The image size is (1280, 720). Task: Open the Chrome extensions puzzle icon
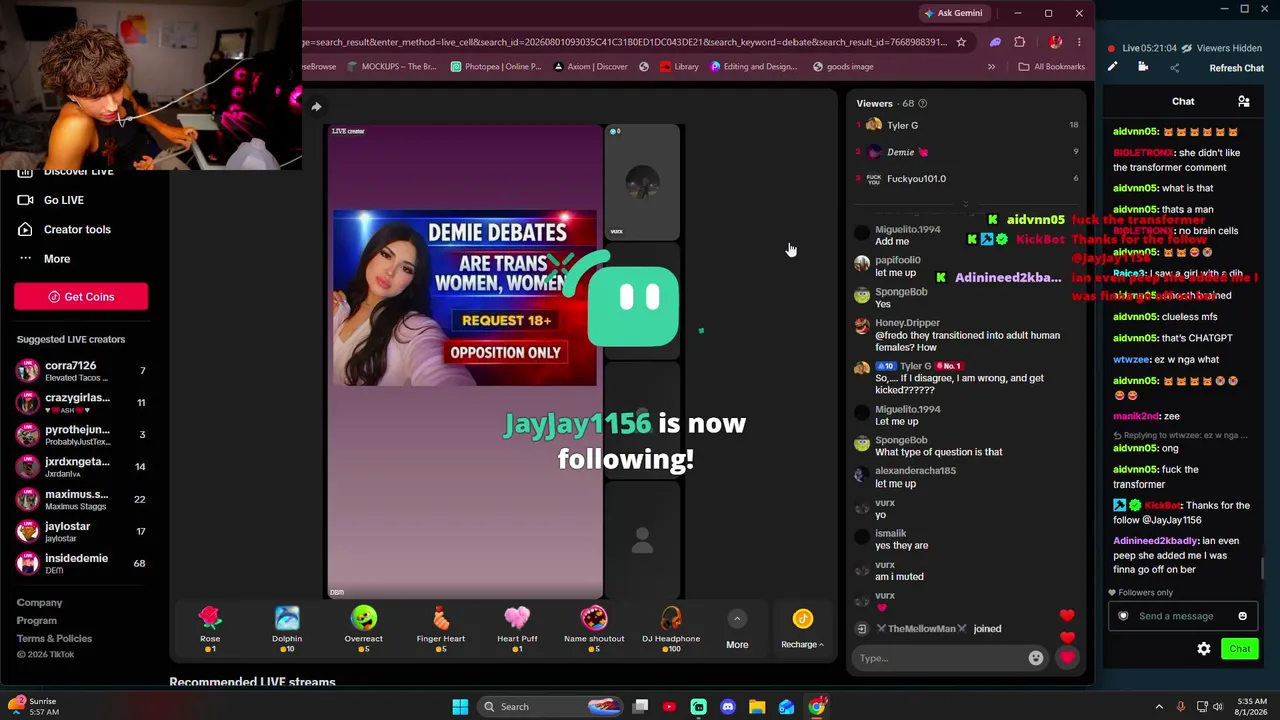pos(1020,42)
